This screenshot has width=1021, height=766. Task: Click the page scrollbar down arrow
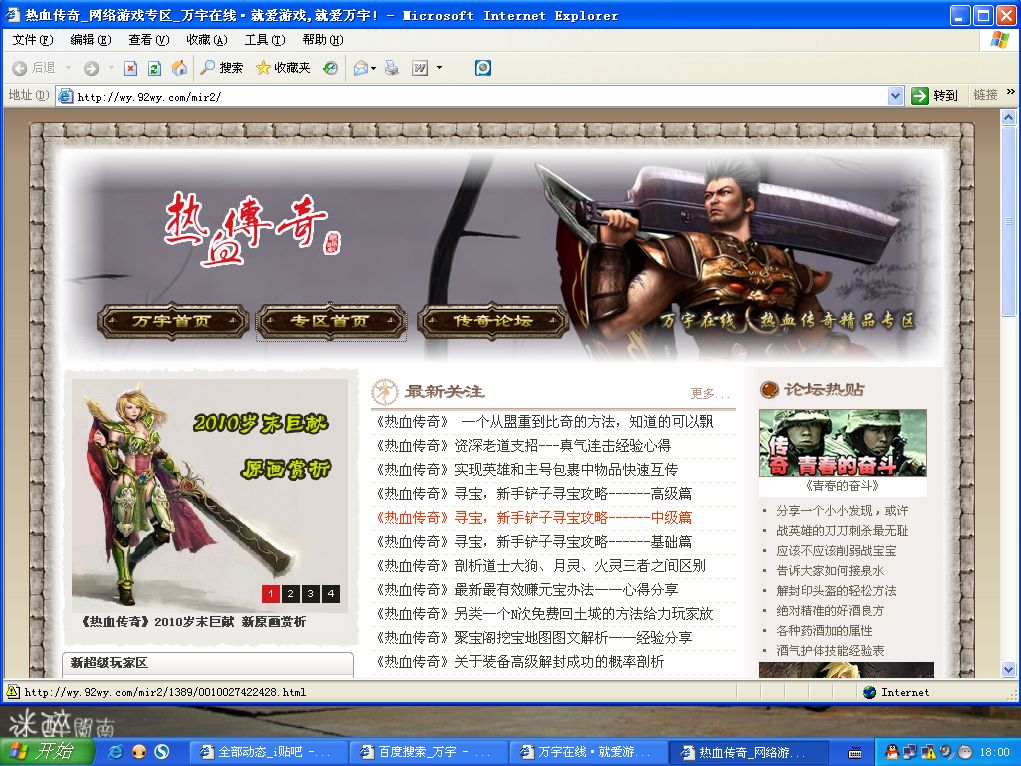tap(1008, 669)
